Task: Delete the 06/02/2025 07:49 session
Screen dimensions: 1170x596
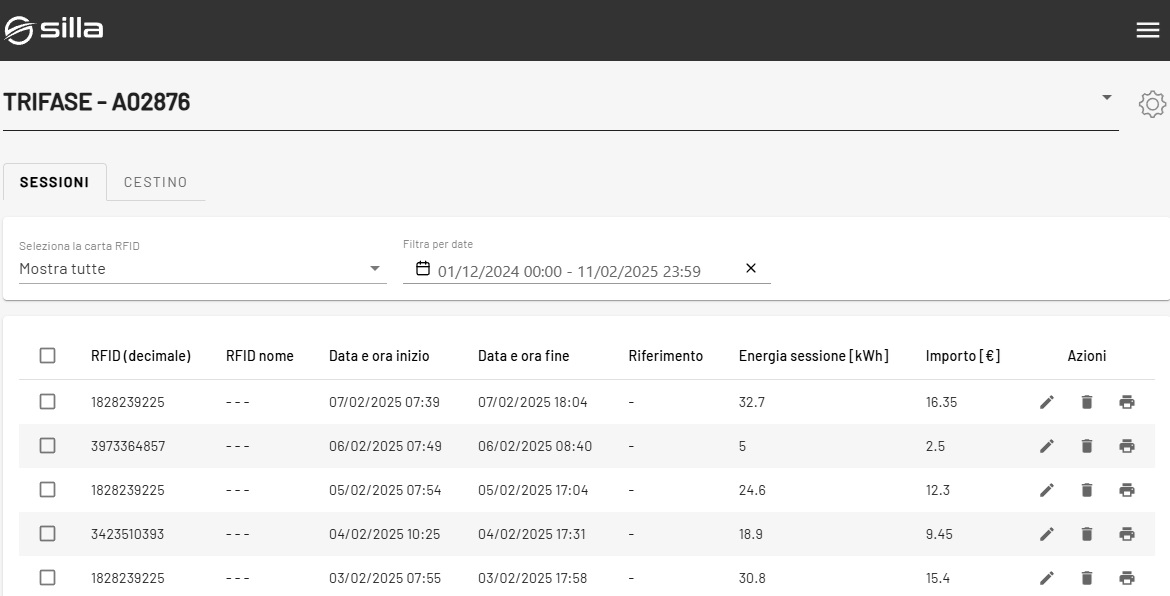Action: pyautogui.click(x=1086, y=446)
